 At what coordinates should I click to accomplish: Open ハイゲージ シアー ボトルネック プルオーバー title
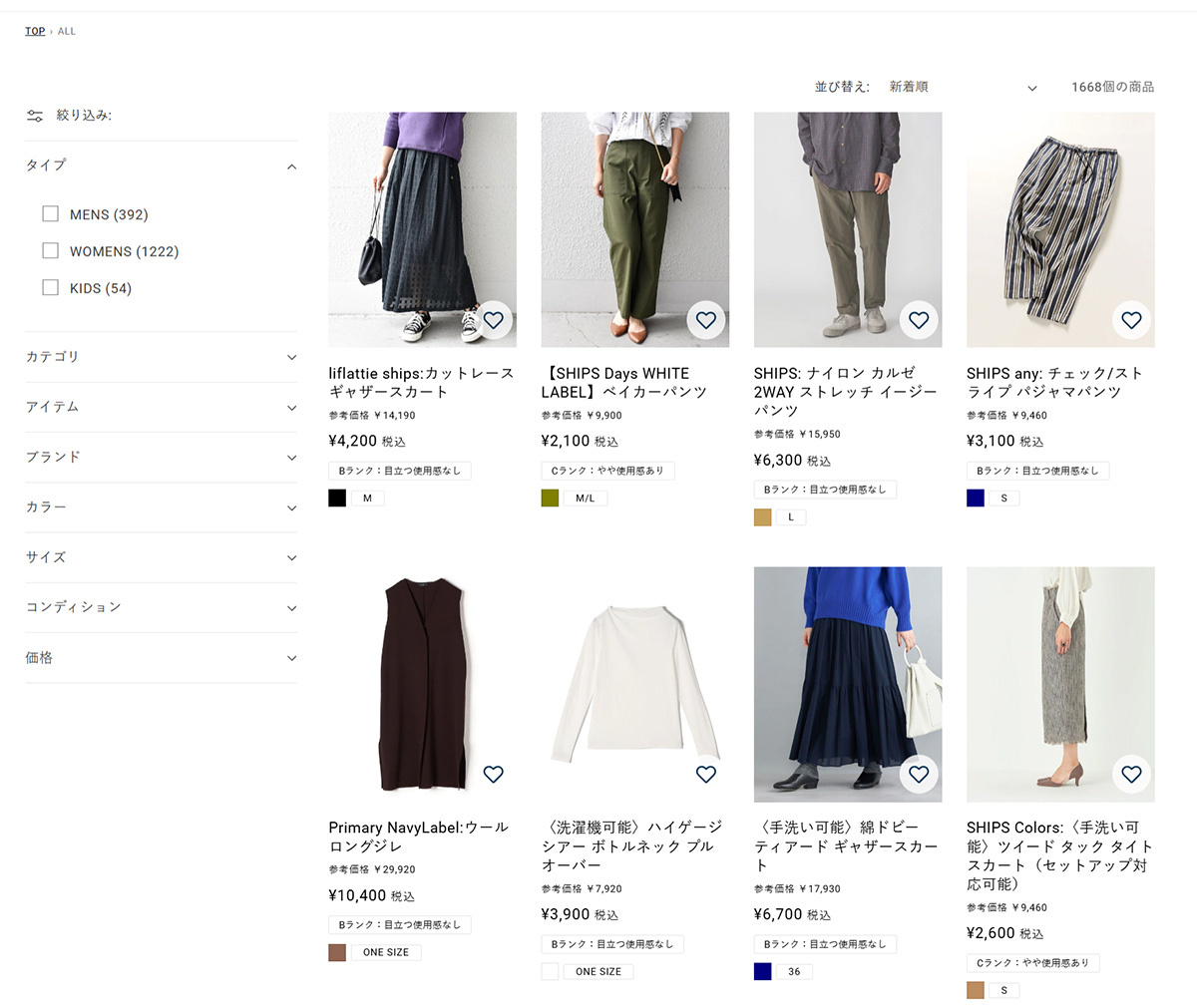coord(631,846)
